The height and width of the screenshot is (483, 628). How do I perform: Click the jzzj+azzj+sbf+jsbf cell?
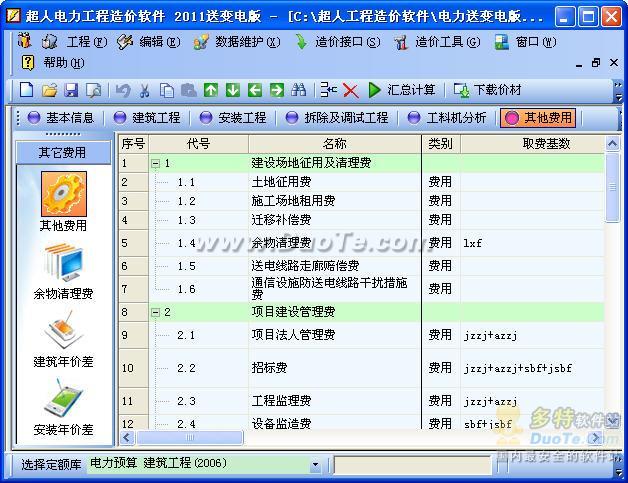pyautogui.click(x=532, y=368)
